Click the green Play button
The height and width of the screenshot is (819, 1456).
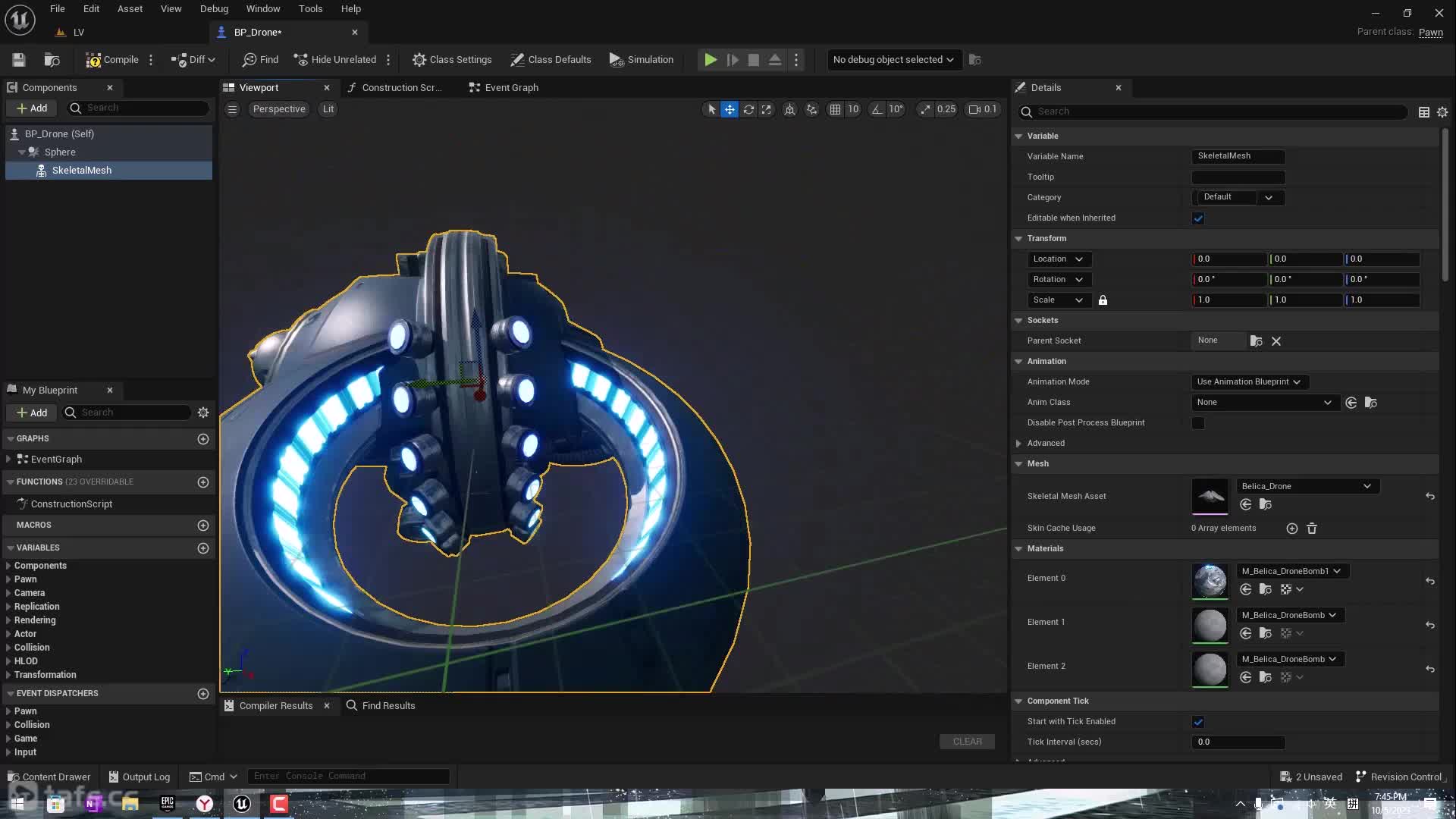pos(711,60)
